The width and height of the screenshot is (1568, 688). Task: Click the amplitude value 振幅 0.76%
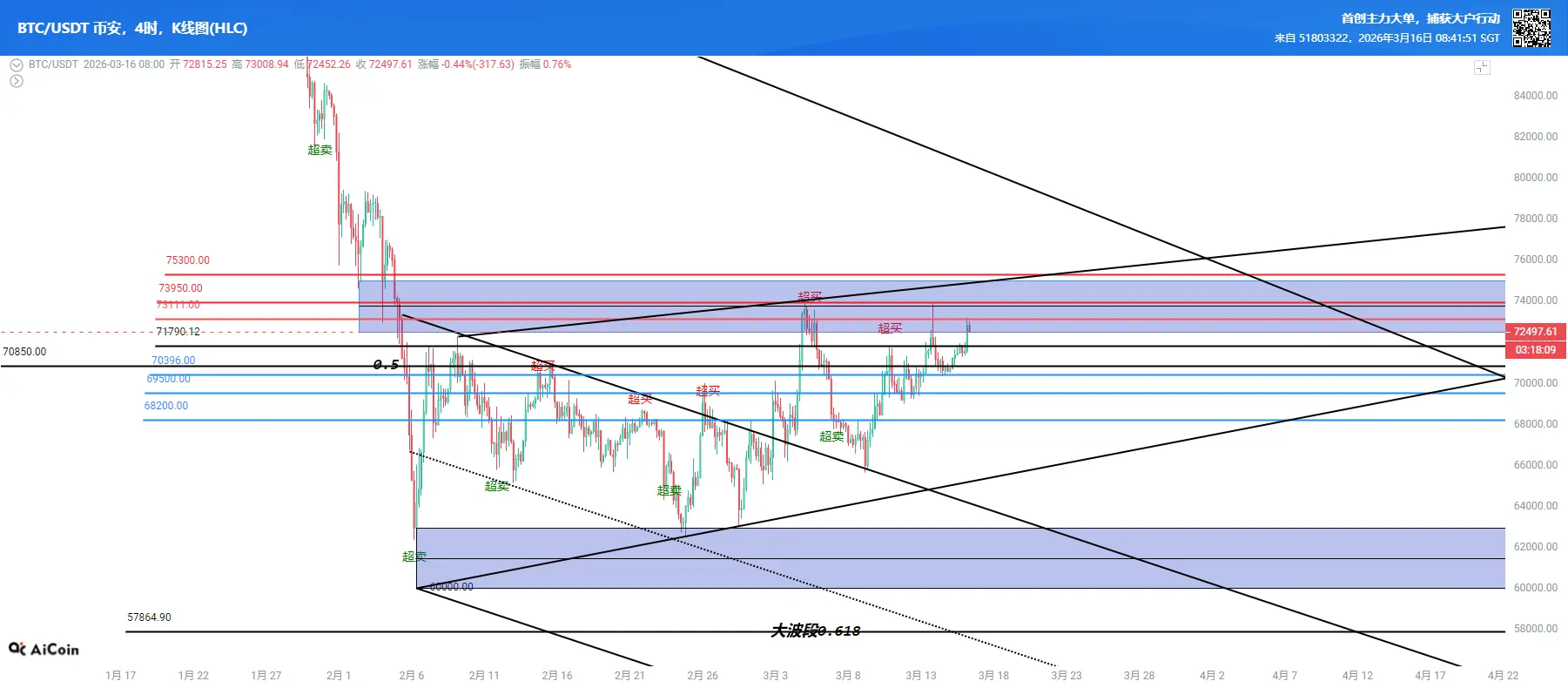545,64
